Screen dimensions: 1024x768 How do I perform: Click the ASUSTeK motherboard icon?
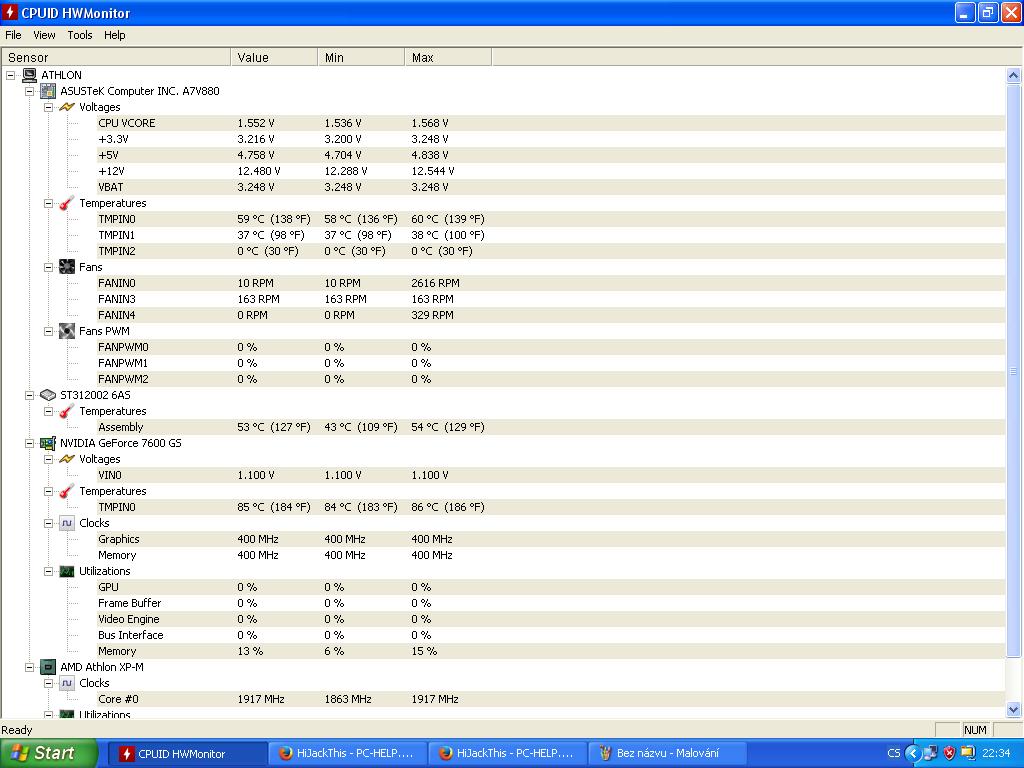click(48, 91)
